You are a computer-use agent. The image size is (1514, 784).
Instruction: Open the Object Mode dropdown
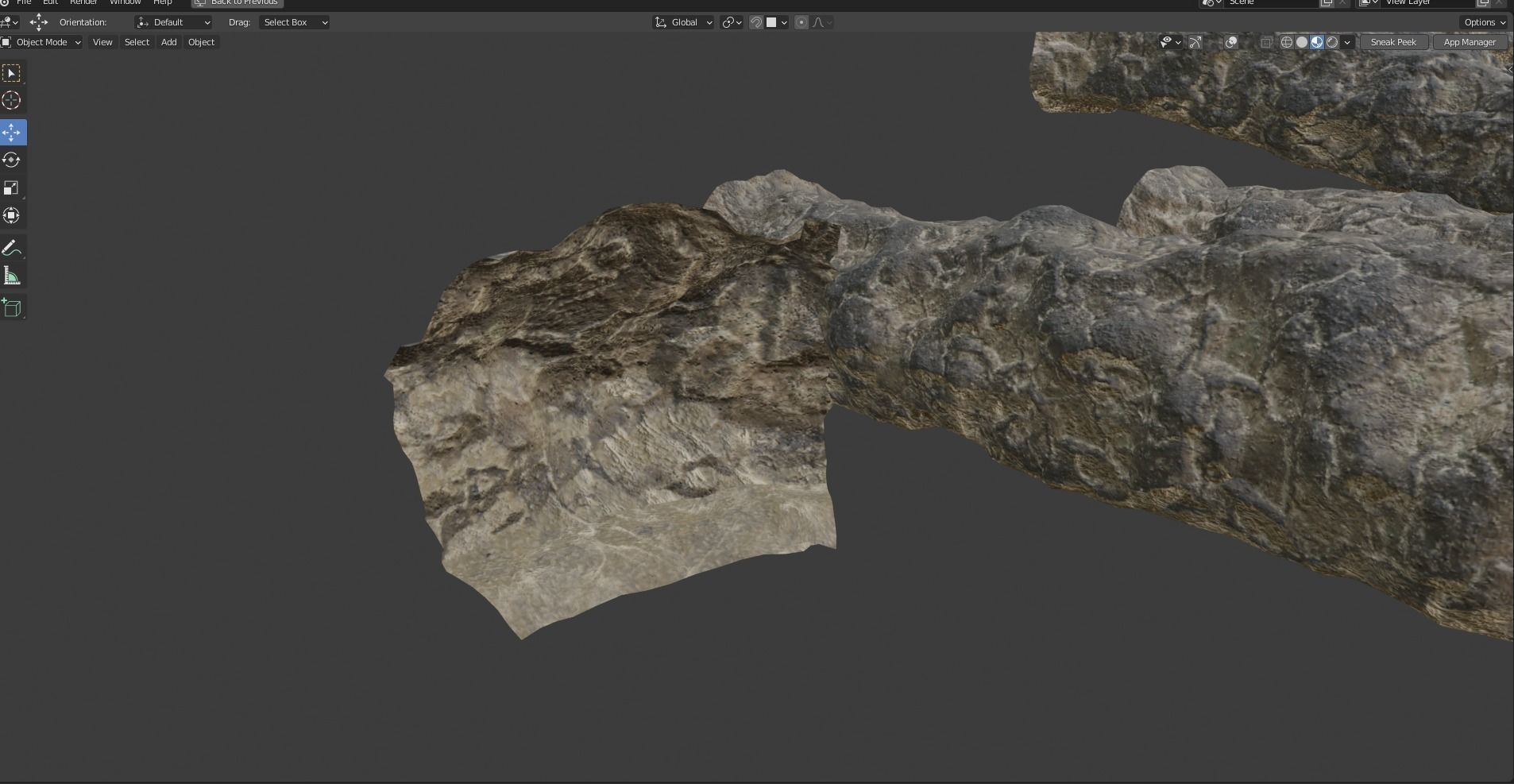click(x=42, y=42)
